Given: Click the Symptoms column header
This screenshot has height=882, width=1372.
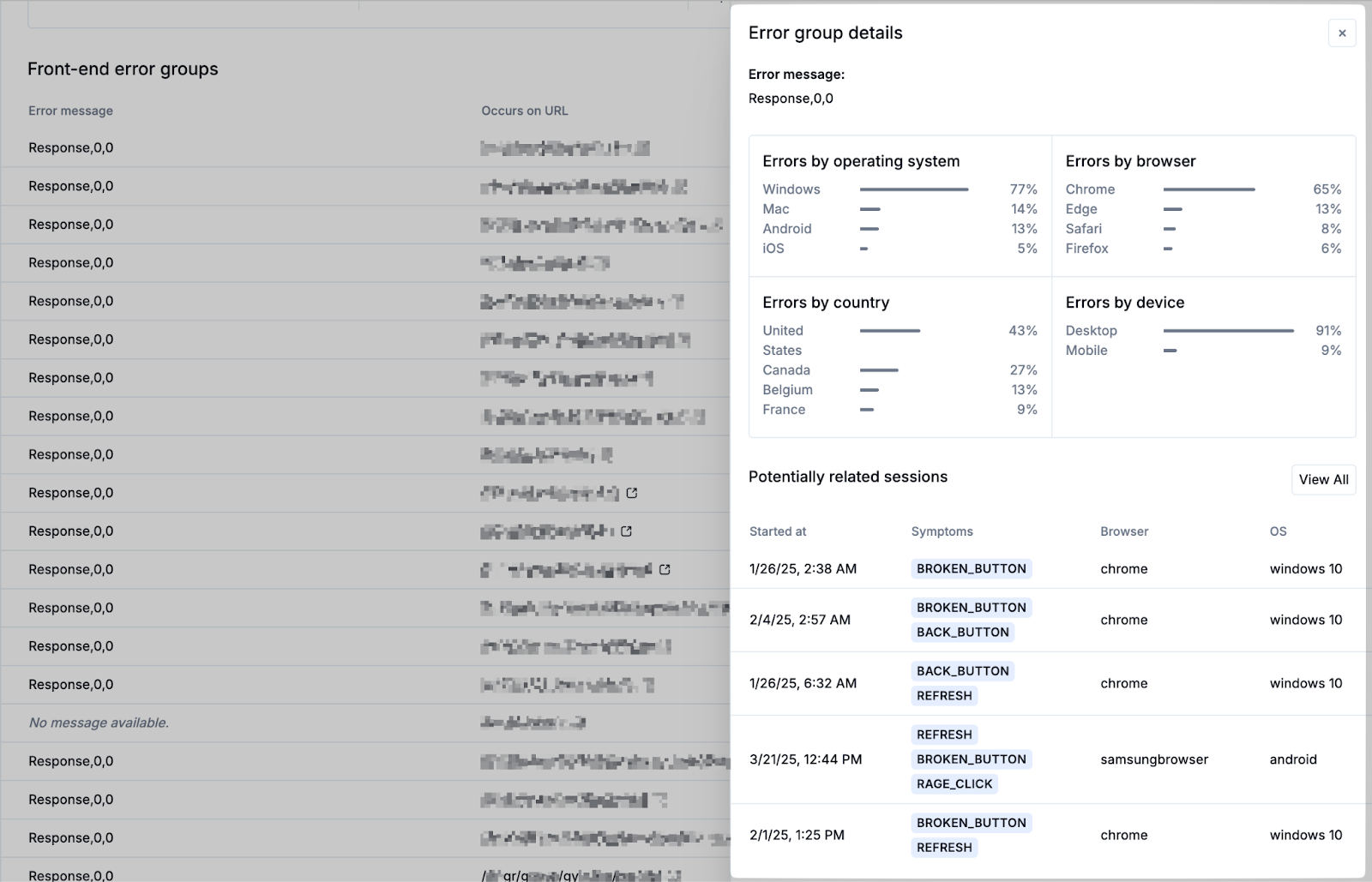Looking at the screenshot, I should click(942, 531).
